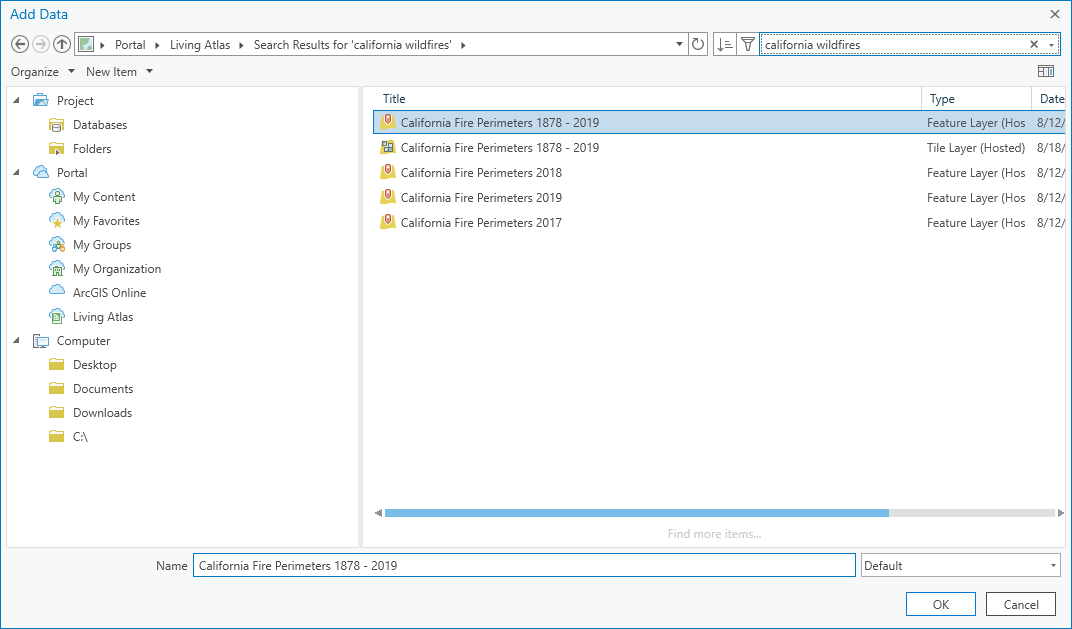Open the path history dropdown arrow
Image resolution: width=1072 pixels, height=629 pixels.
[x=679, y=44]
